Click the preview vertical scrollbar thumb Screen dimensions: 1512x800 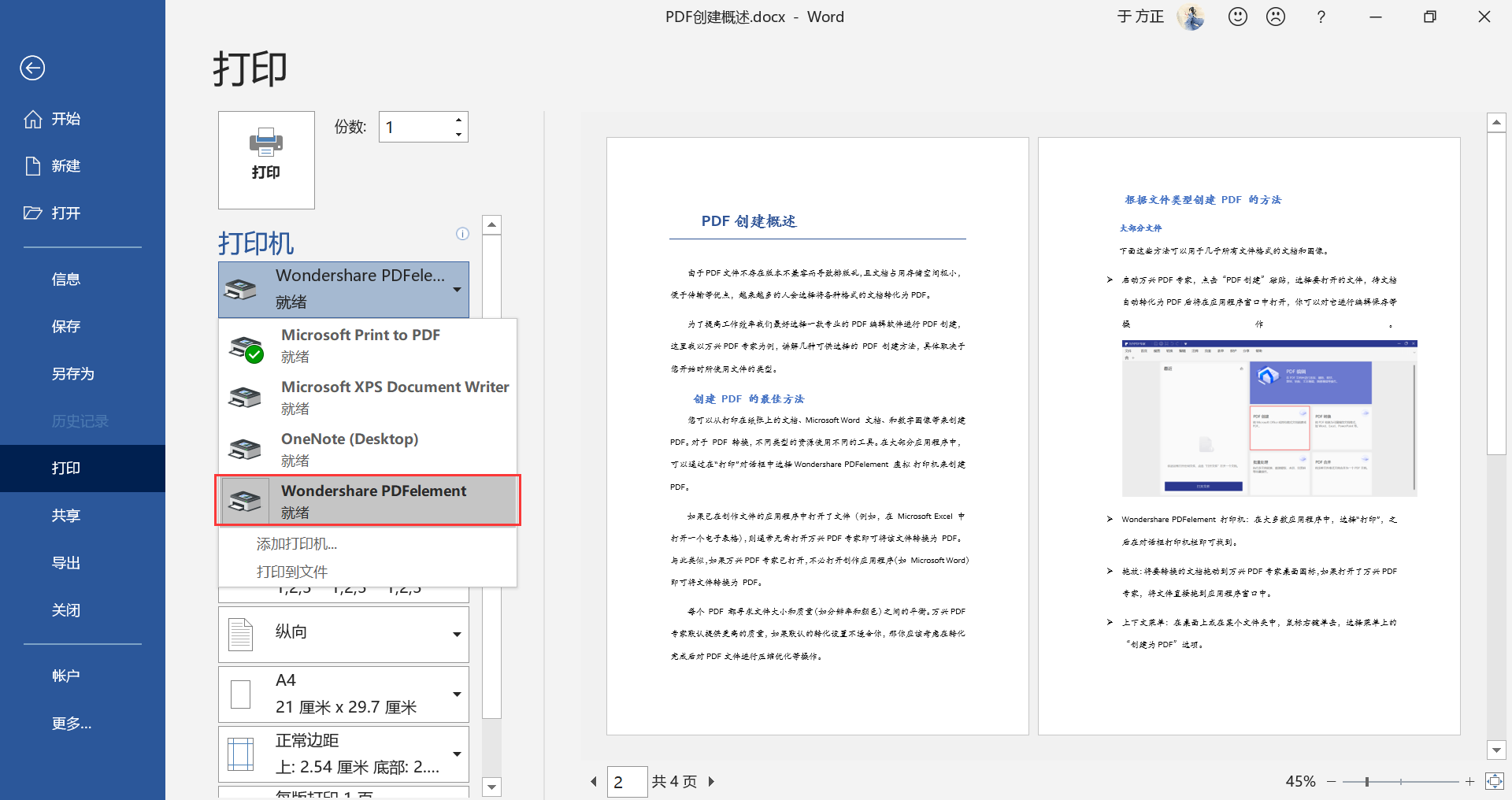tap(1496, 294)
